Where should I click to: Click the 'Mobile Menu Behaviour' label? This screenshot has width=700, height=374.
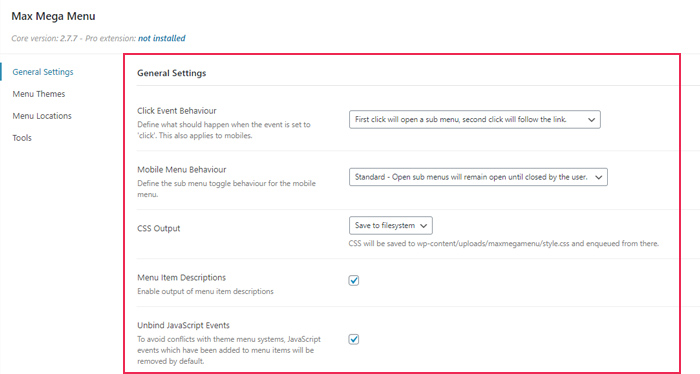click(x=182, y=170)
